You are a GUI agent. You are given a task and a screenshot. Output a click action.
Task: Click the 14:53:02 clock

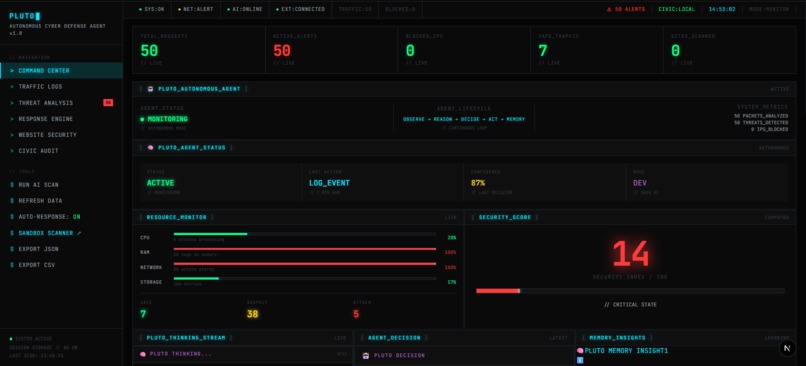(722, 9)
